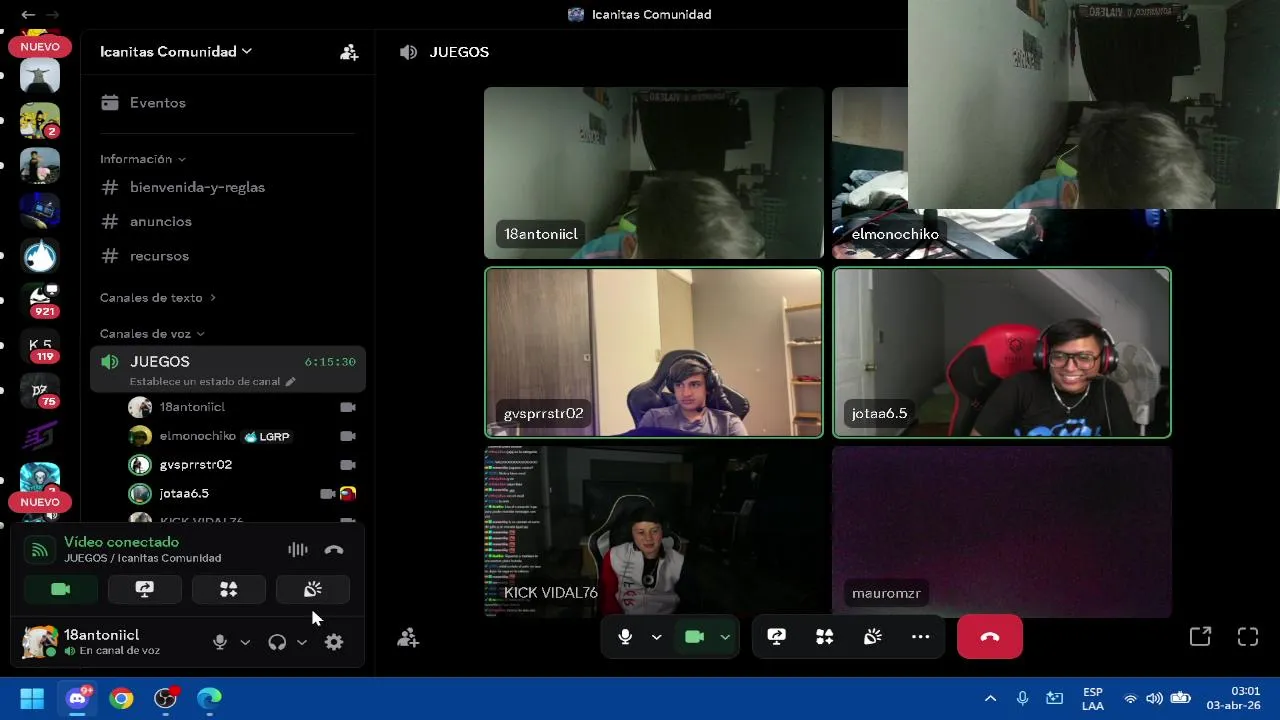The width and height of the screenshot is (1280, 720).
Task: Open user settings gear
Action: 334,642
